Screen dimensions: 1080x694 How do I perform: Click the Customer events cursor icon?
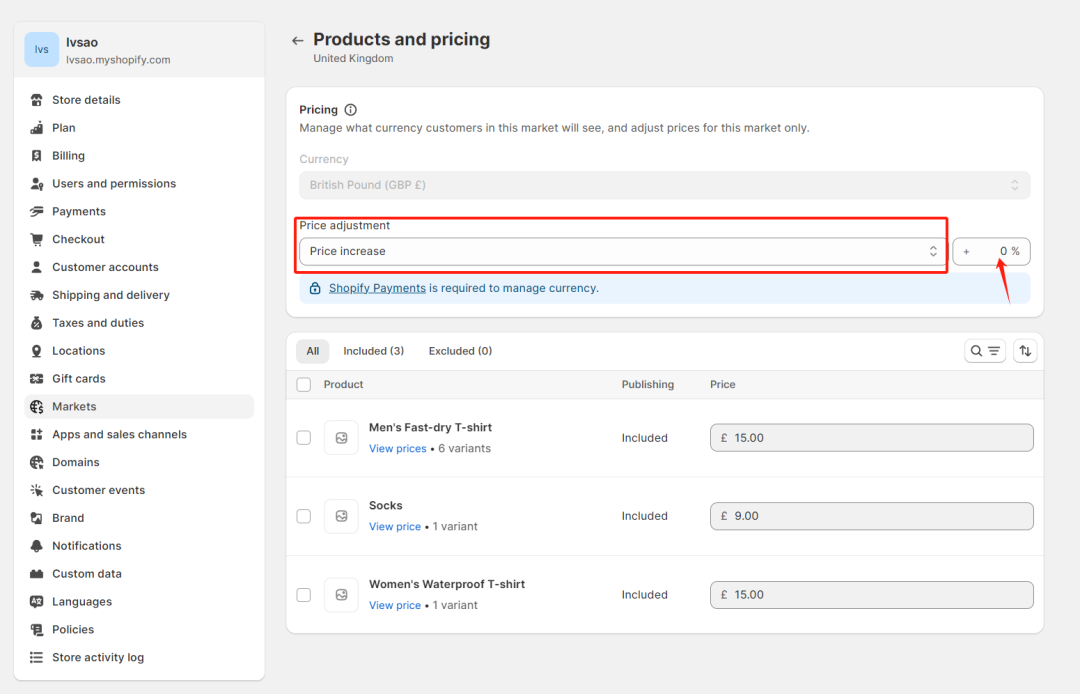[x=37, y=490]
